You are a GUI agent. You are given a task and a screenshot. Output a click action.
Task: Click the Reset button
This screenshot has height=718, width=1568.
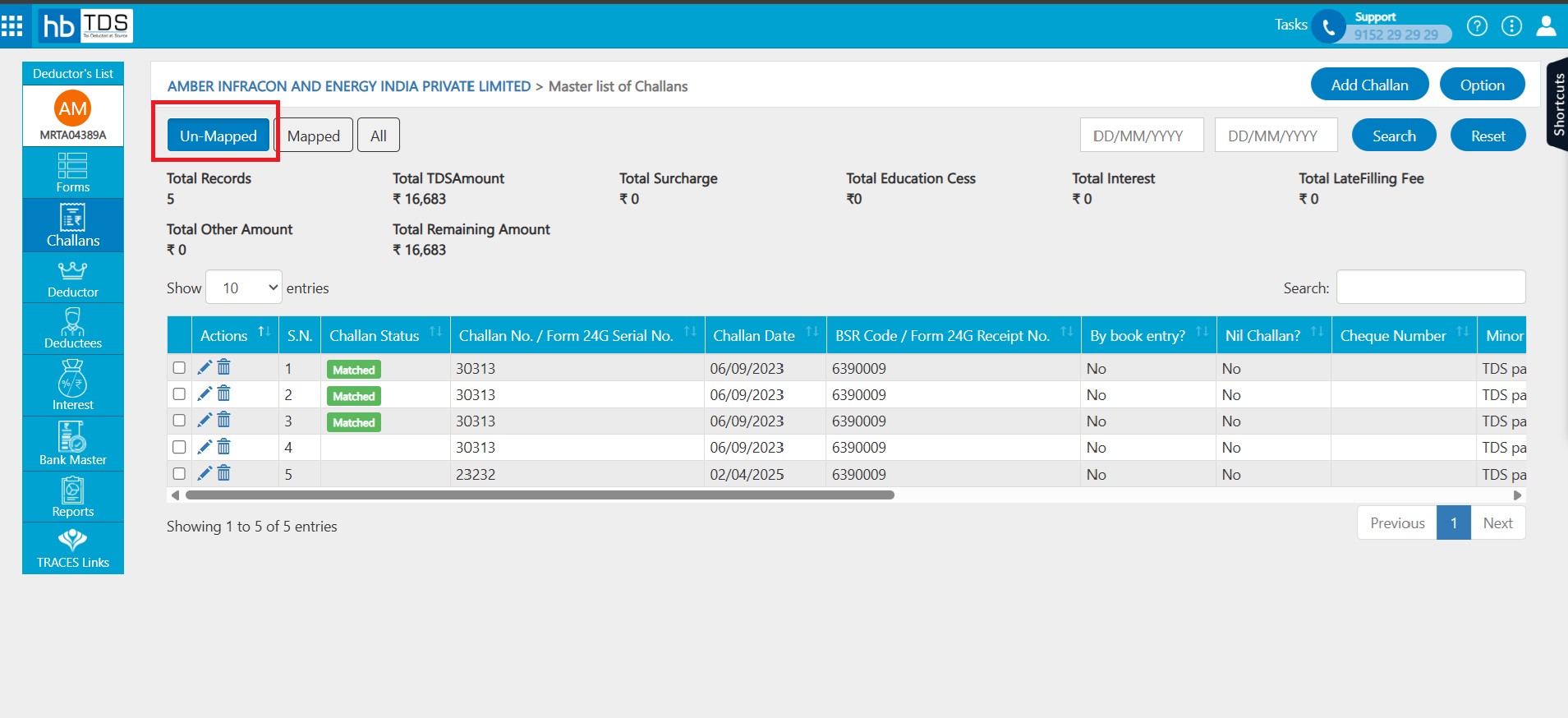click(x=1488, y=136)
